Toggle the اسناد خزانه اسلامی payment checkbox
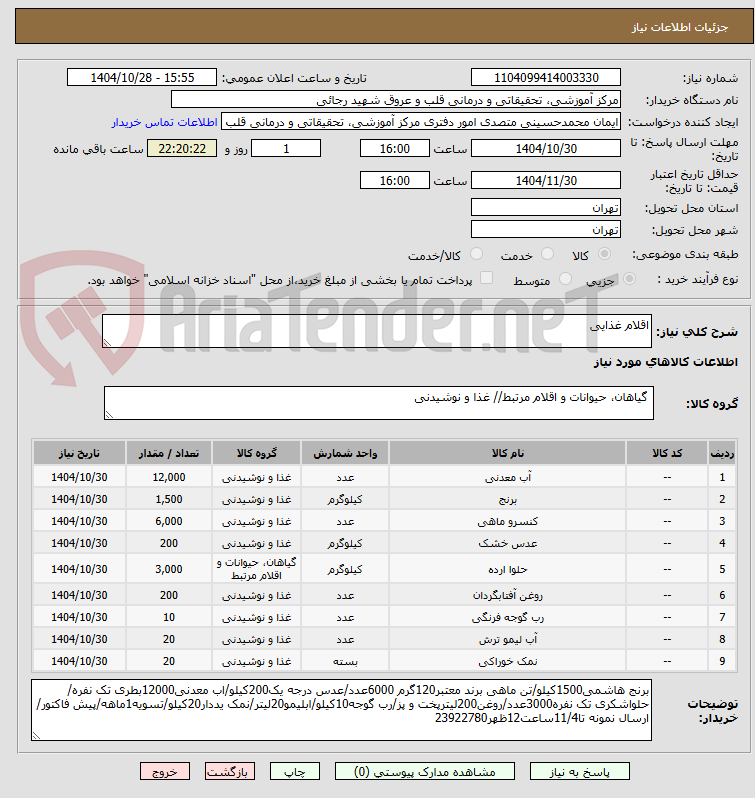The height and width of the screenshot is (798, 755). (x=487, y=277)
